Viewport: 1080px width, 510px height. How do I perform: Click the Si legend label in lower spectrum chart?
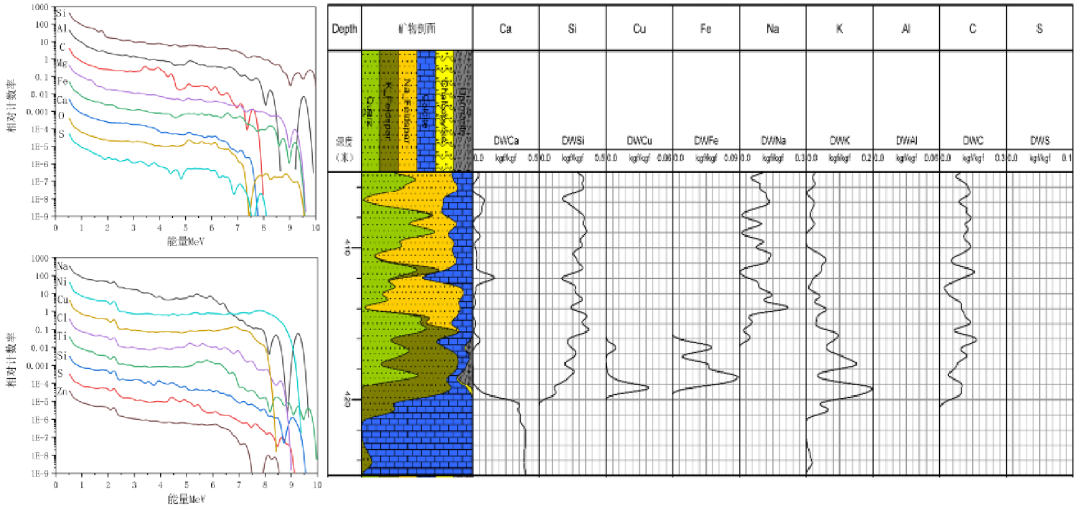point(63,356)
